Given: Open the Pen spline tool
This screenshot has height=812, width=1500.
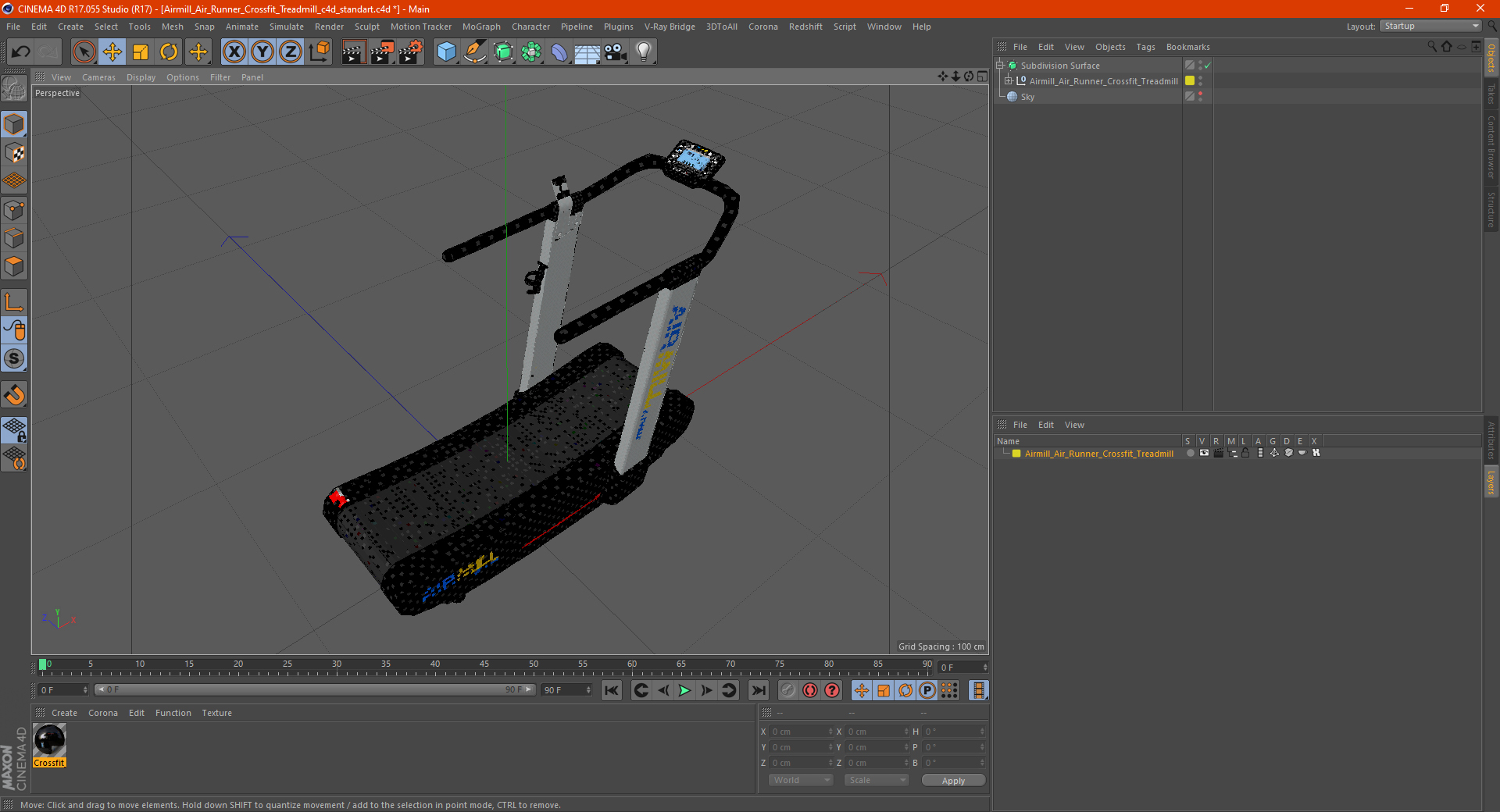Looking at the screenshot, I should pyautogui.click(x=475, y=52).
